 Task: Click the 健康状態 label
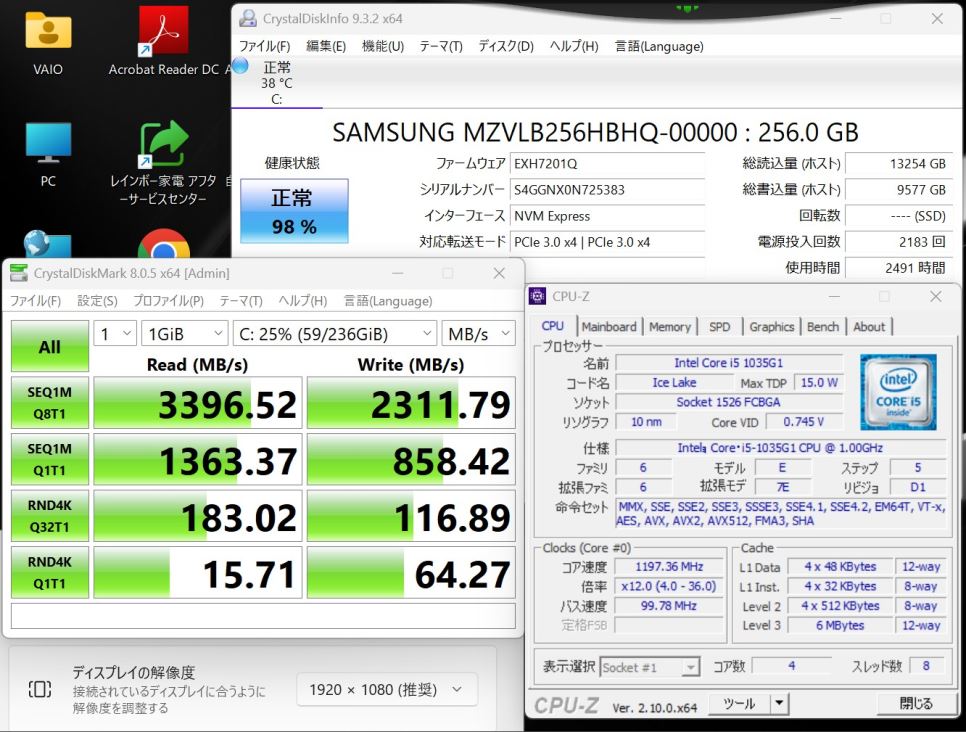click(292, 163)
